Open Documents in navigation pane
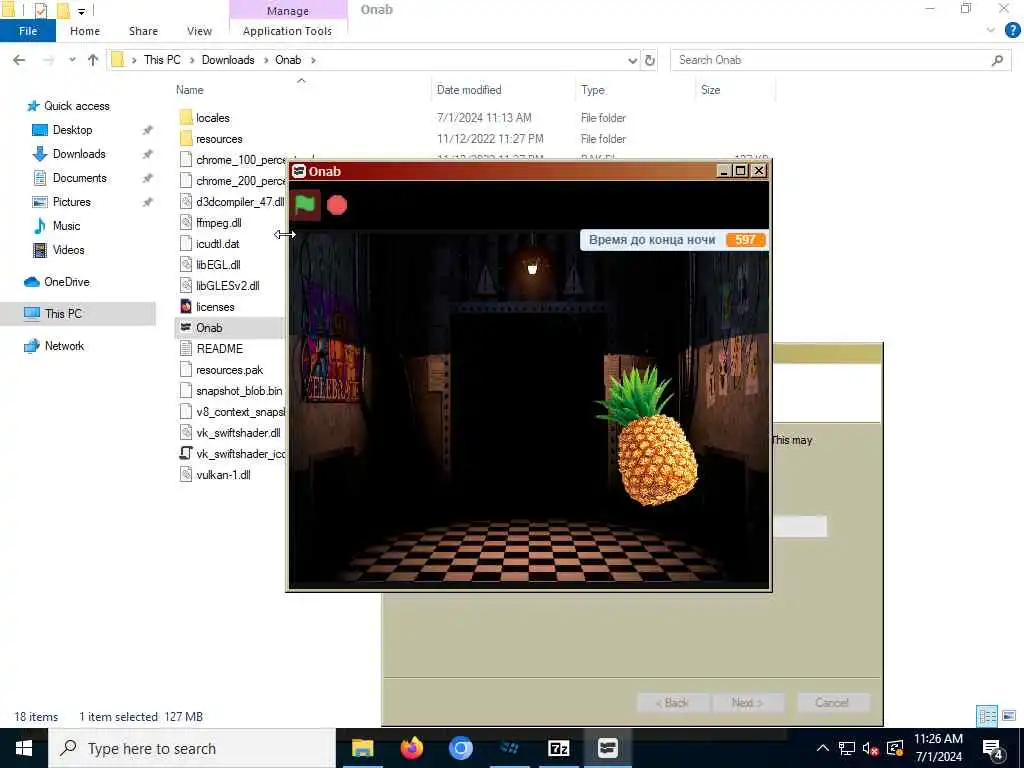 pyautogui.click(x=79, y=178)
